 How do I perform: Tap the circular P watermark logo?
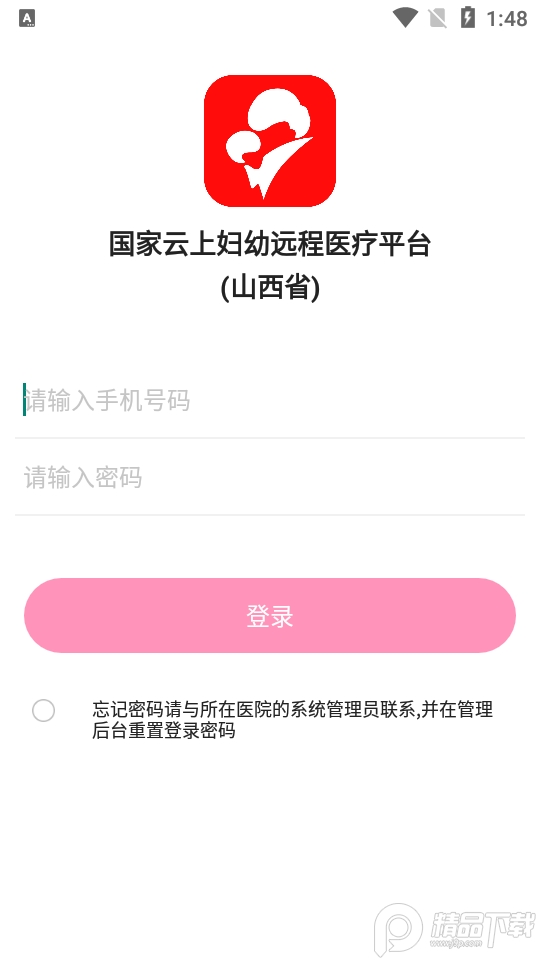398,929
